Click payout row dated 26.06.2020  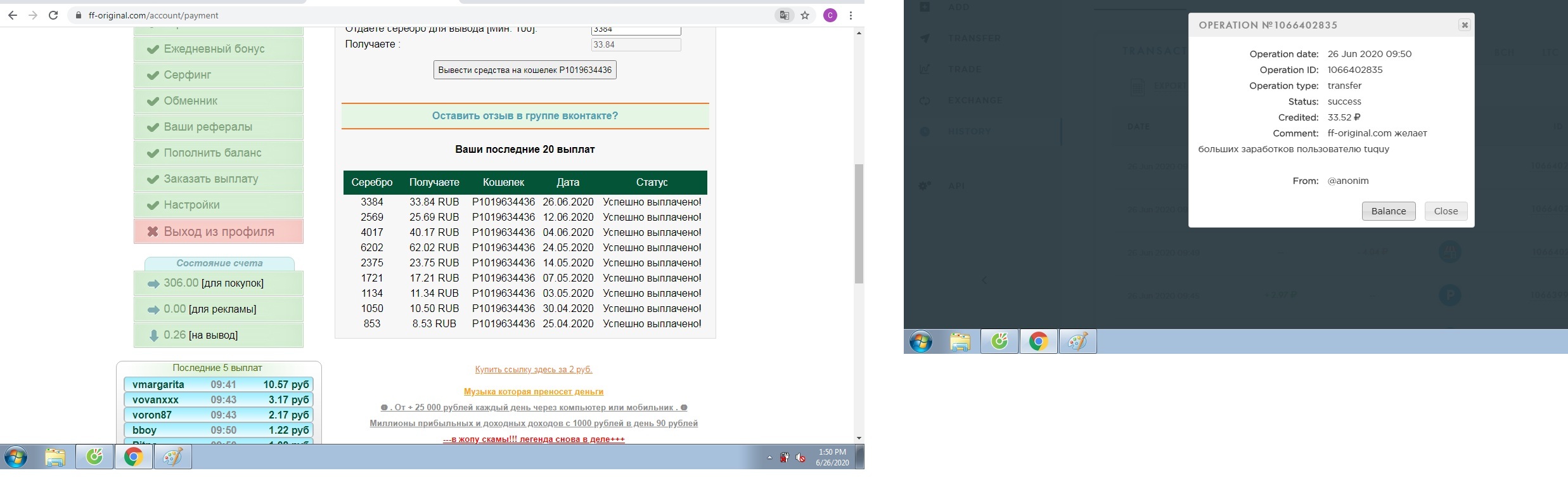[x=525, y=202]
